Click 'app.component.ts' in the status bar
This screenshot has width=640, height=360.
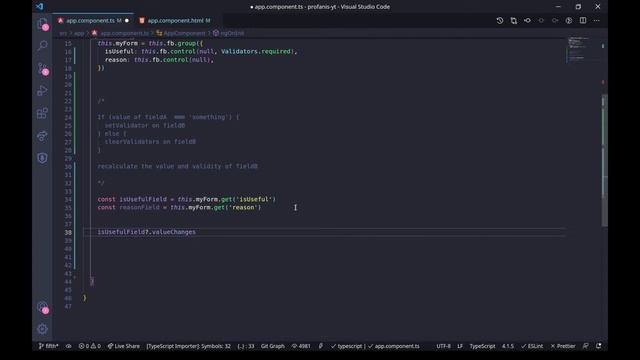click(x=394, y=346)
